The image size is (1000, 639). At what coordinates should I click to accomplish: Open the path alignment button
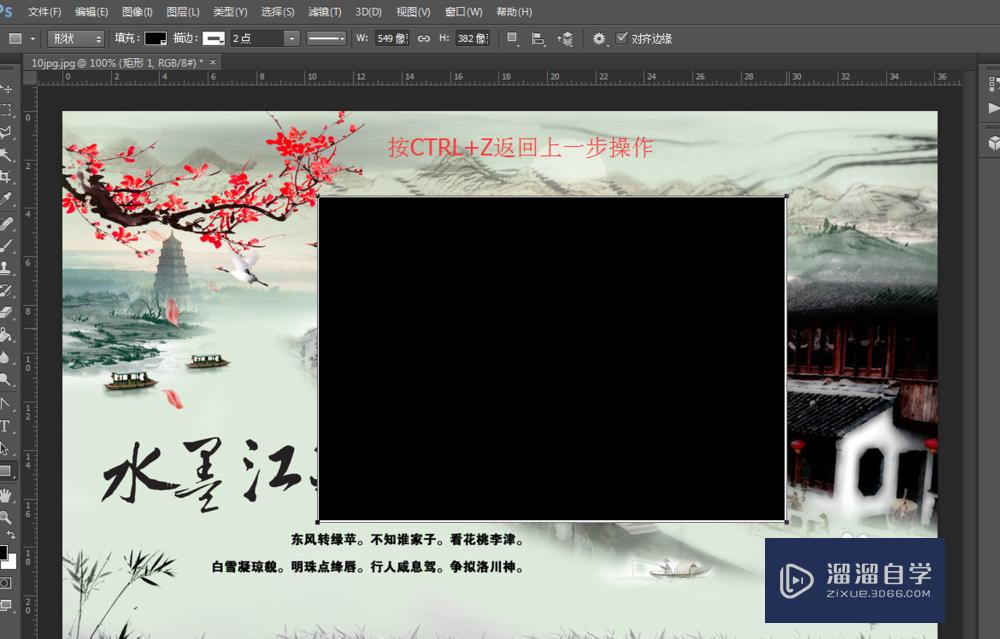tap(536, 38)
